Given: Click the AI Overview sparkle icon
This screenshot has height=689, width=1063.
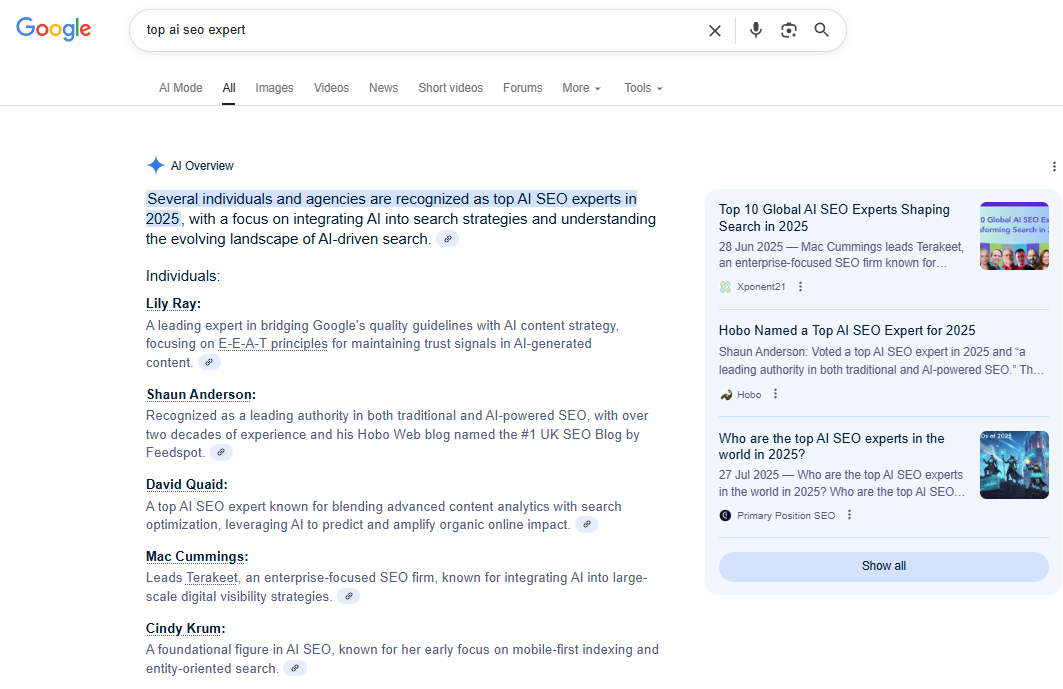Looking at the screenshot, I should pyautogui.click(x=155, y=165).
